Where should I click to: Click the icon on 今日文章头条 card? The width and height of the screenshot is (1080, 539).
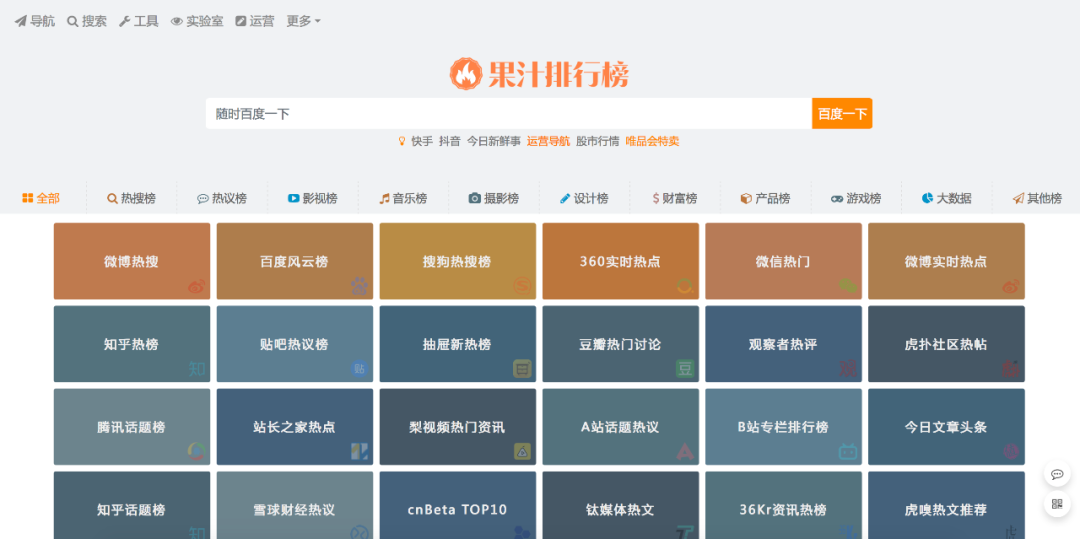click(1011, 452)
